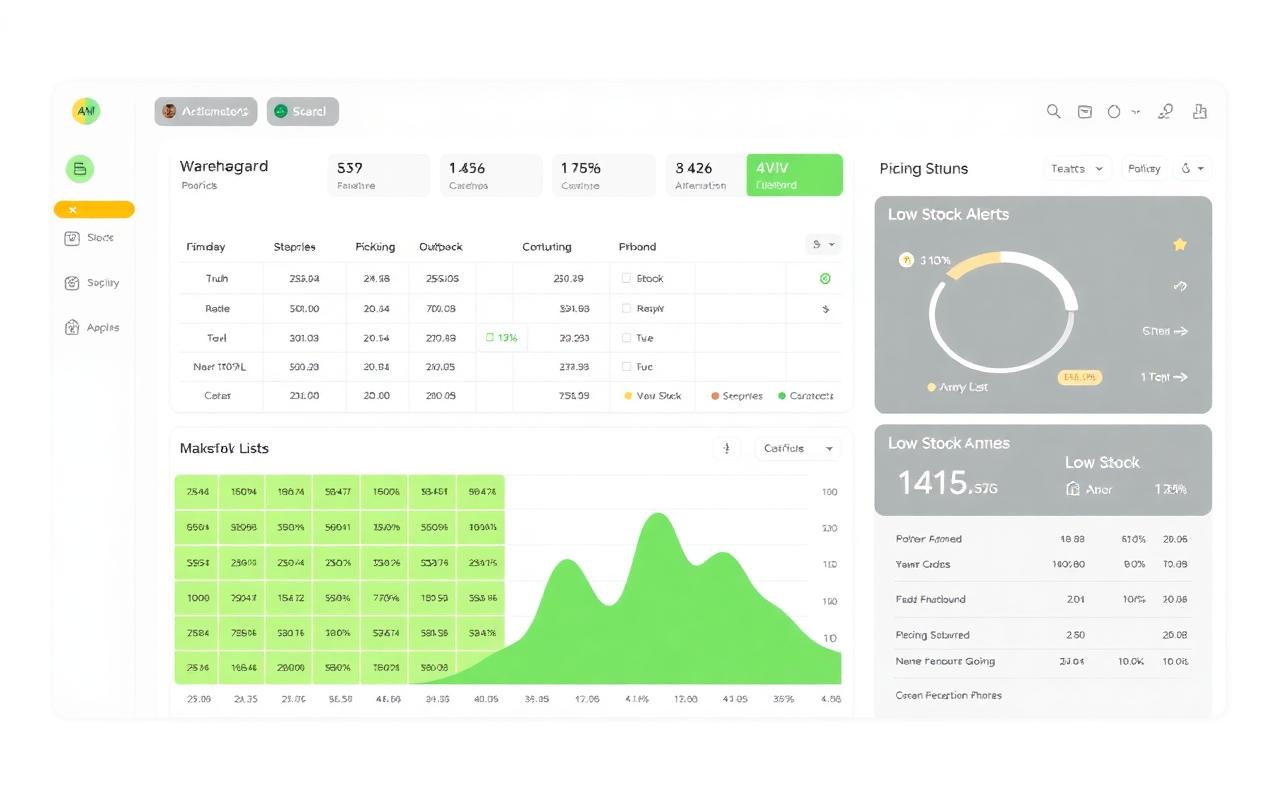Follow the 1 Tent arrow link
Screen dimensions: 1280x800
pyautogui.click(x=1164, y=377)
